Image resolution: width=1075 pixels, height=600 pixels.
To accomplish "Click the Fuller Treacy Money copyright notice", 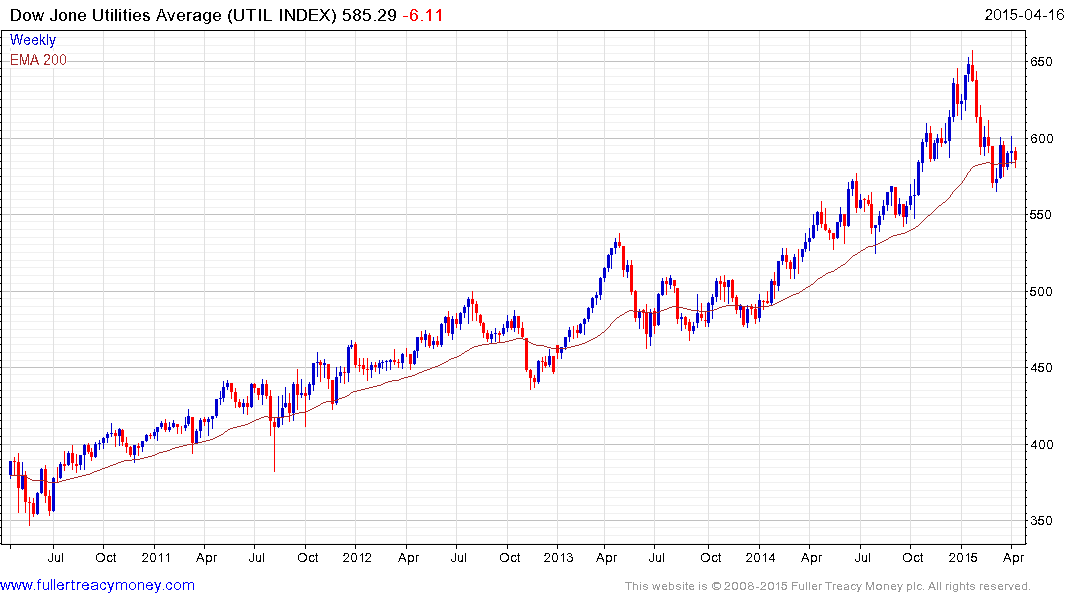I will pos(827,586).
